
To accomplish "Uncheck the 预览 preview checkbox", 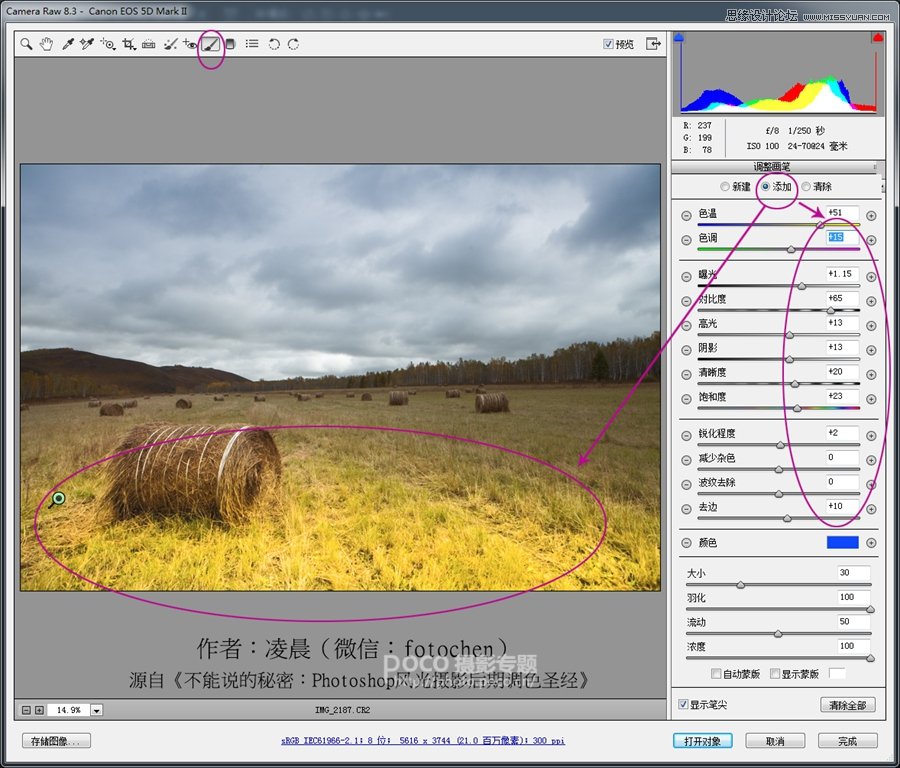I will click(609, 44).
